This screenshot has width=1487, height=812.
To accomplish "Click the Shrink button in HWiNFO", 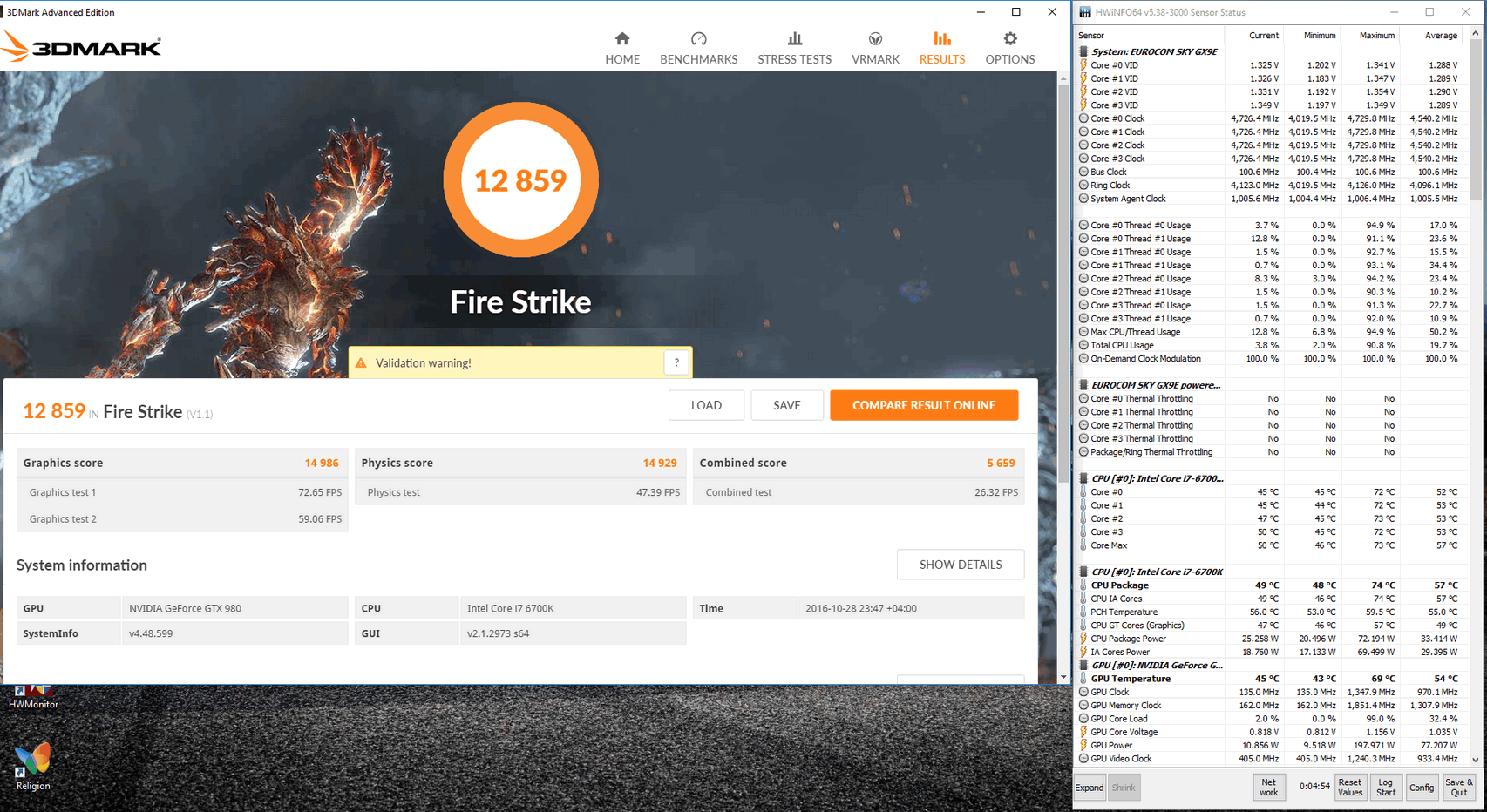I will 1124,788.
